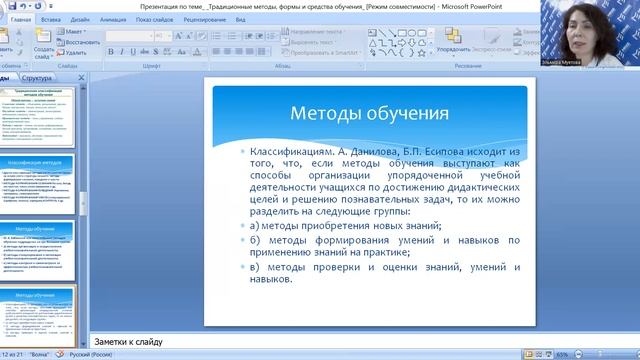
Task: Open the Выровнять текст dropdown
Action: pos(309,42)
